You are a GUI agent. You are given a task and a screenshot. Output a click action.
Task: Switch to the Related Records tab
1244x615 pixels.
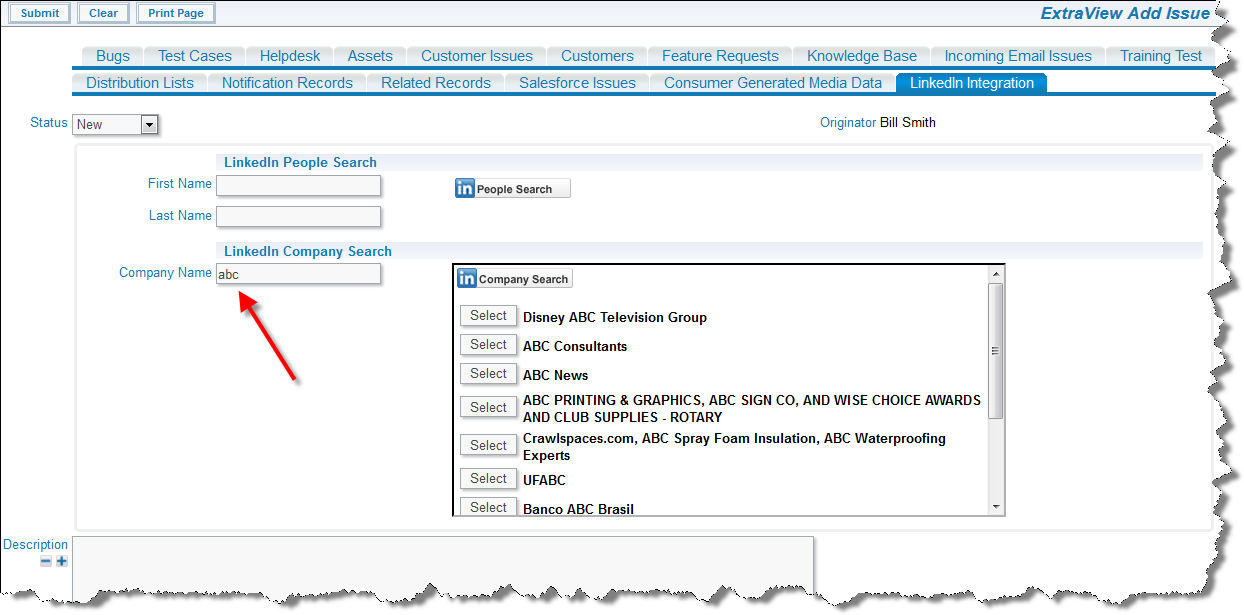click(x=436, y=83)
